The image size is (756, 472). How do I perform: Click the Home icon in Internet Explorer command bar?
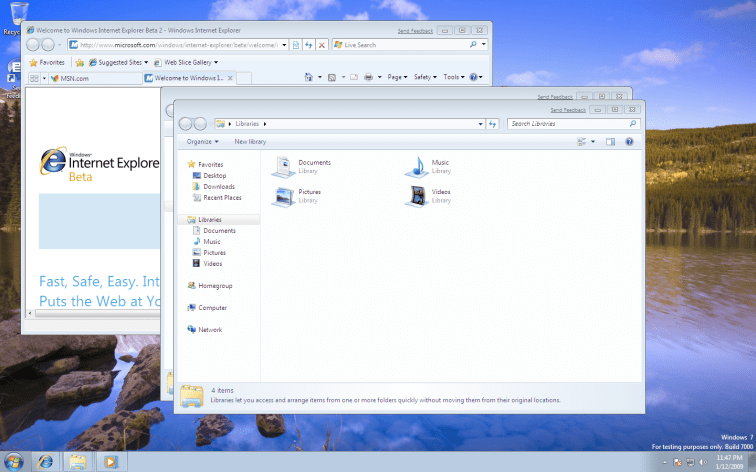[x=309, y=77]
